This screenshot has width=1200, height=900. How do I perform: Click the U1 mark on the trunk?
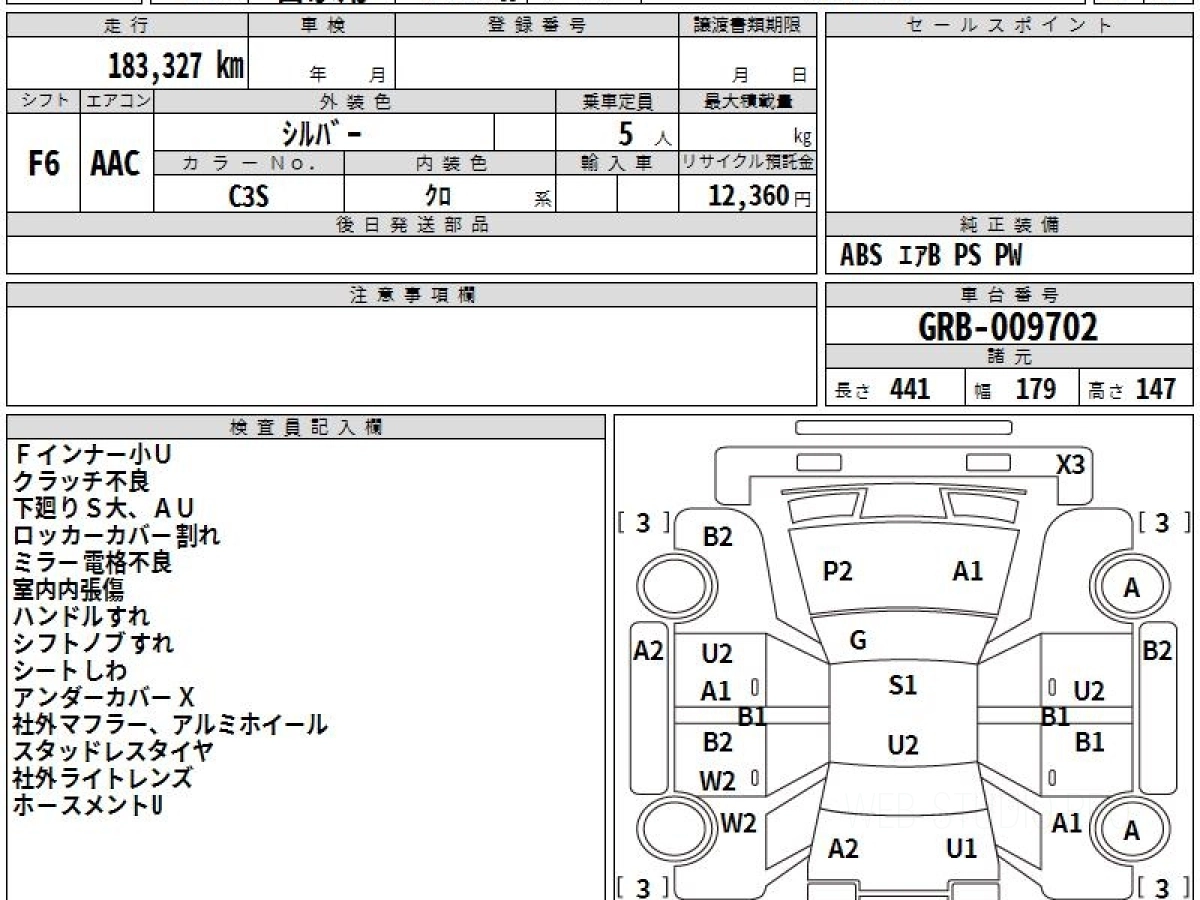point(961,849)
